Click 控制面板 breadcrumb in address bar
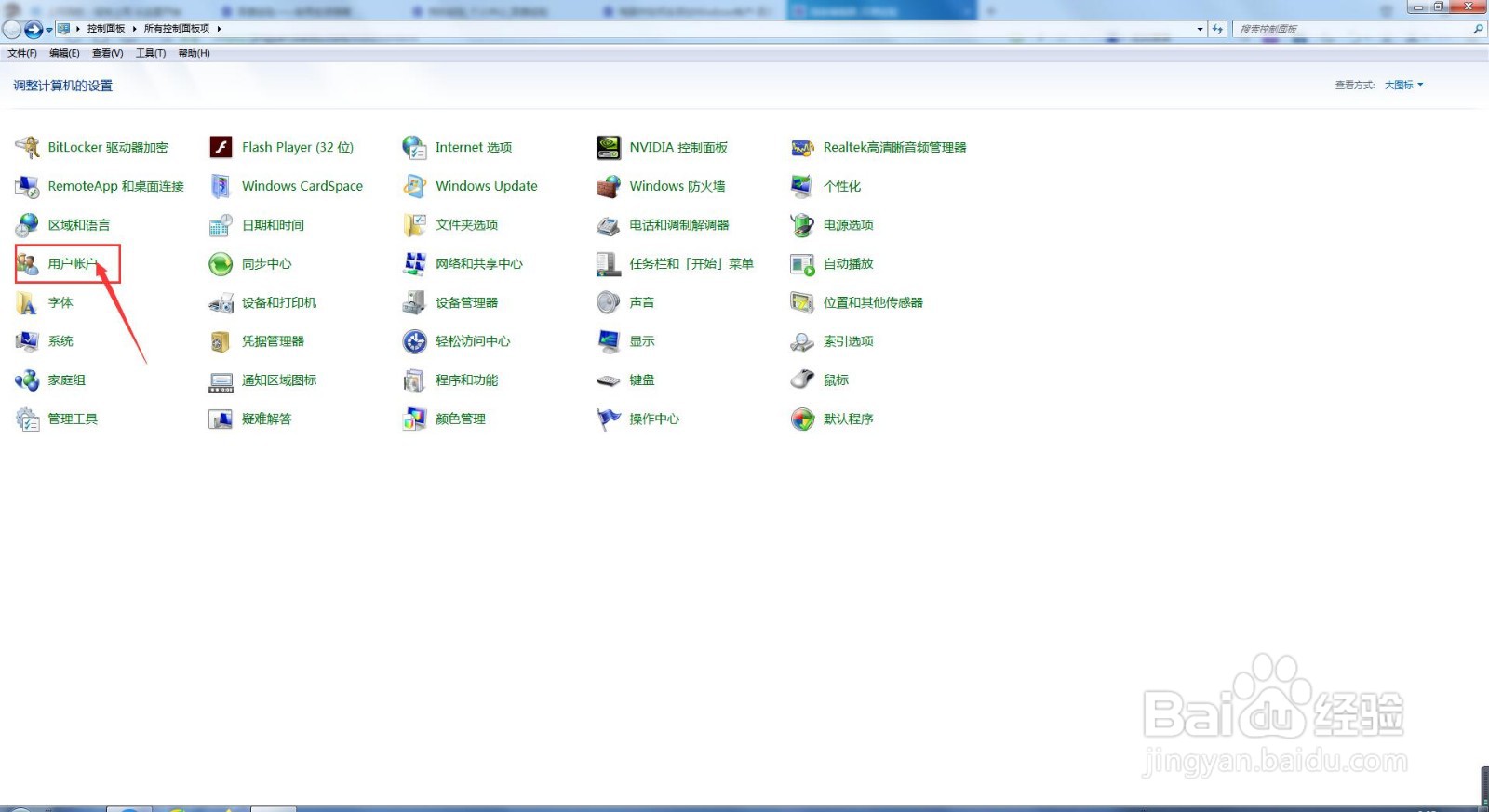This screenshot has height=812, width=1489. (x=106, y=29)
